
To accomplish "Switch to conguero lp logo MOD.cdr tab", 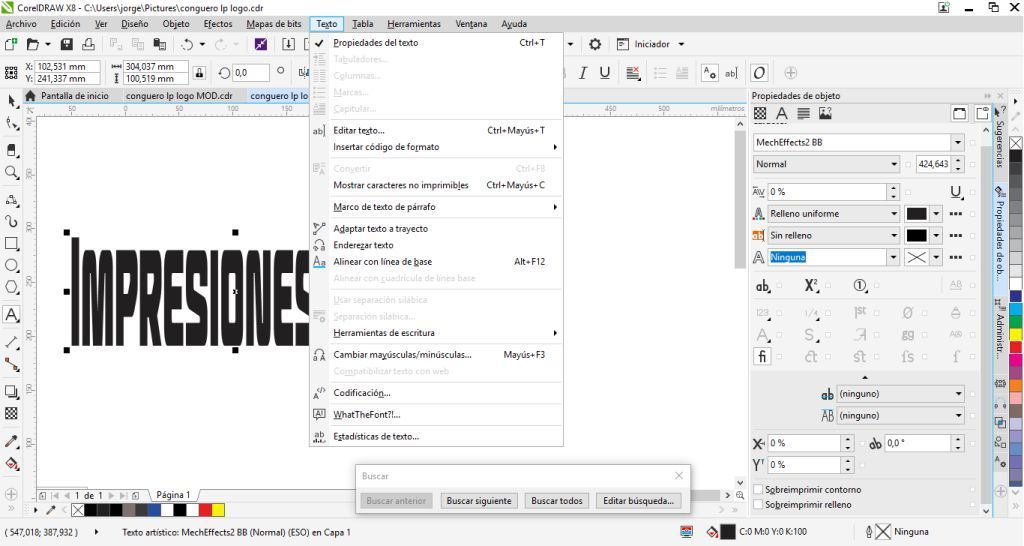I will point(179,95).
